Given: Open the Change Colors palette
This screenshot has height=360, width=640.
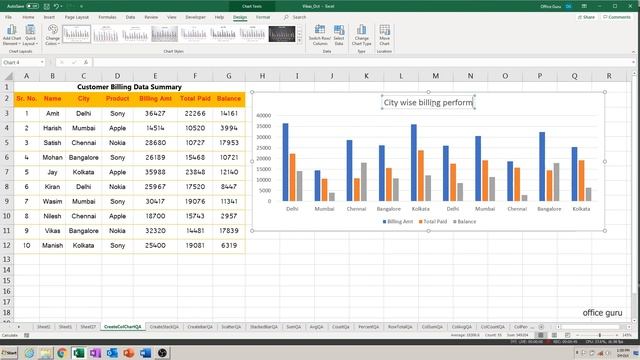Looking at the screenshot, I should click(x=53, y=35).
